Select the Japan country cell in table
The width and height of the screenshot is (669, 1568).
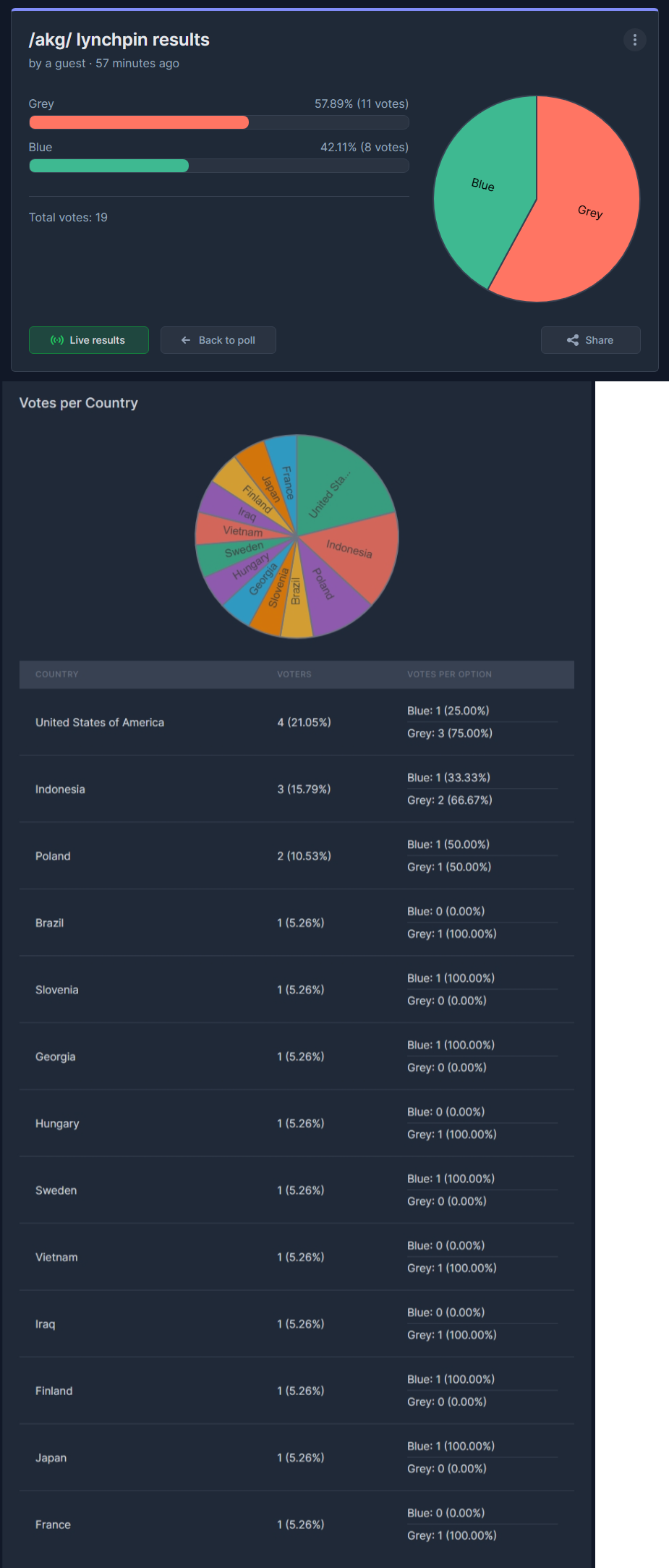51,1458
